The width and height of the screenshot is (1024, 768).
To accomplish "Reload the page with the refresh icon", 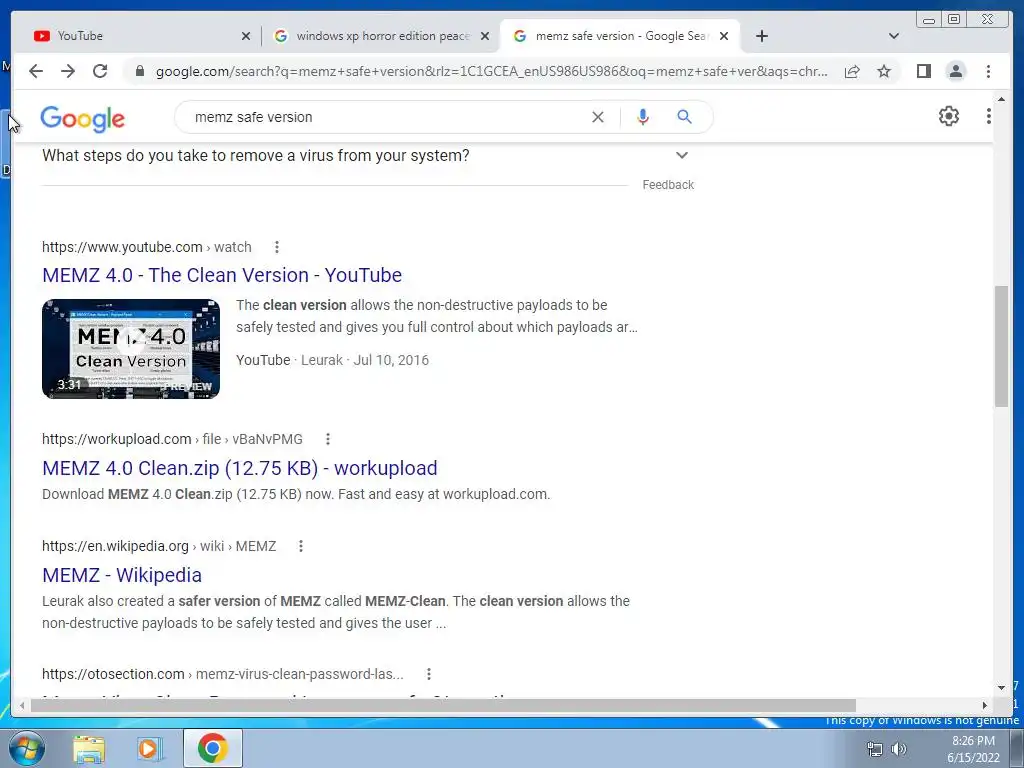I will tap(100, 71).
